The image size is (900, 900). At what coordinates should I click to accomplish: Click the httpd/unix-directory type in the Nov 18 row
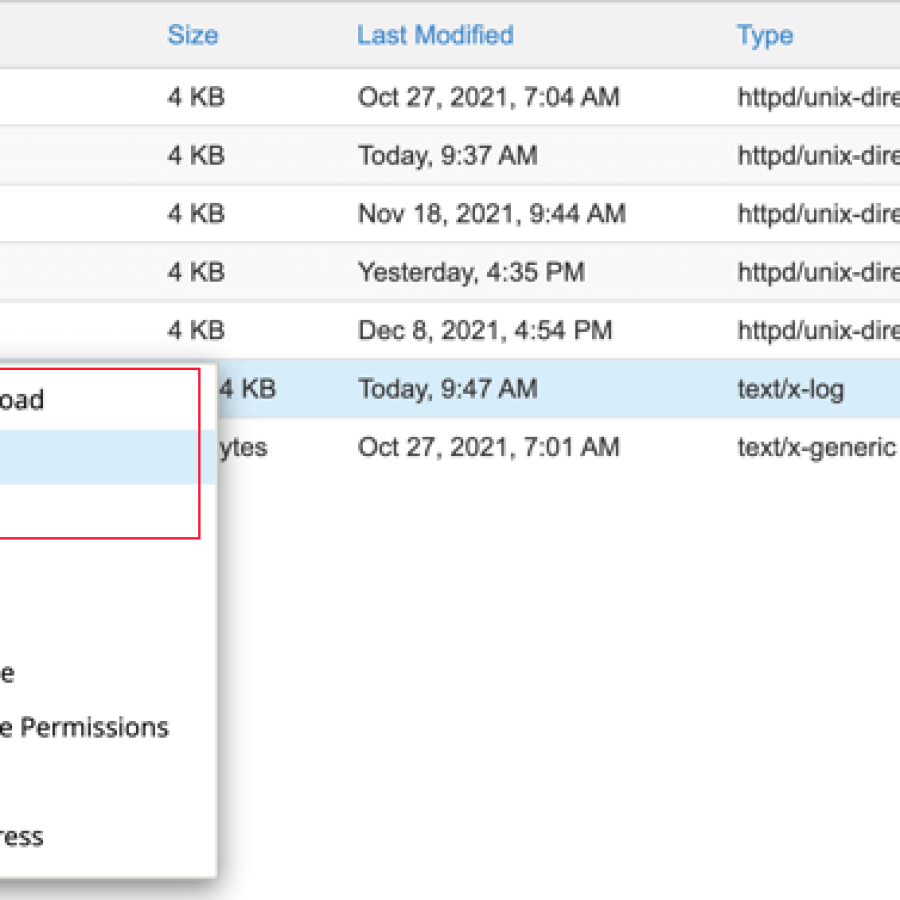(x=818, y=214)
